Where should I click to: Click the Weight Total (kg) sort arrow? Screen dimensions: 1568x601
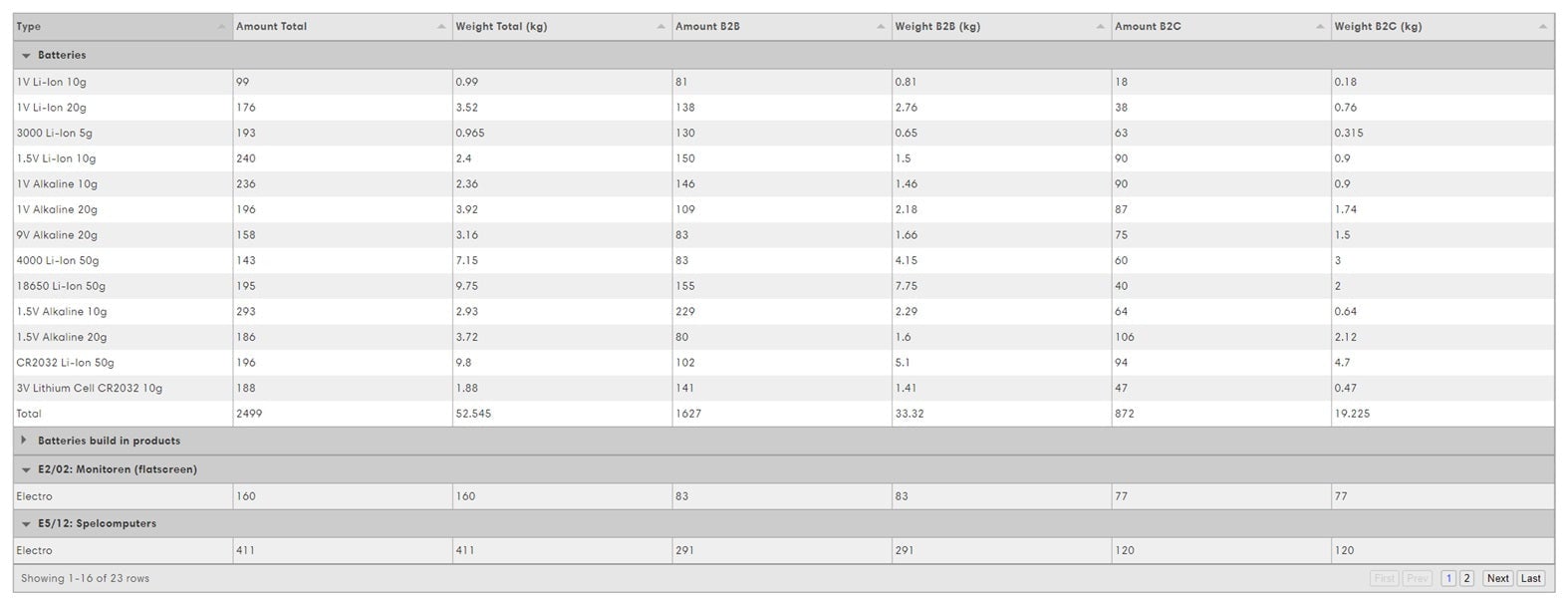pos(661,27)
